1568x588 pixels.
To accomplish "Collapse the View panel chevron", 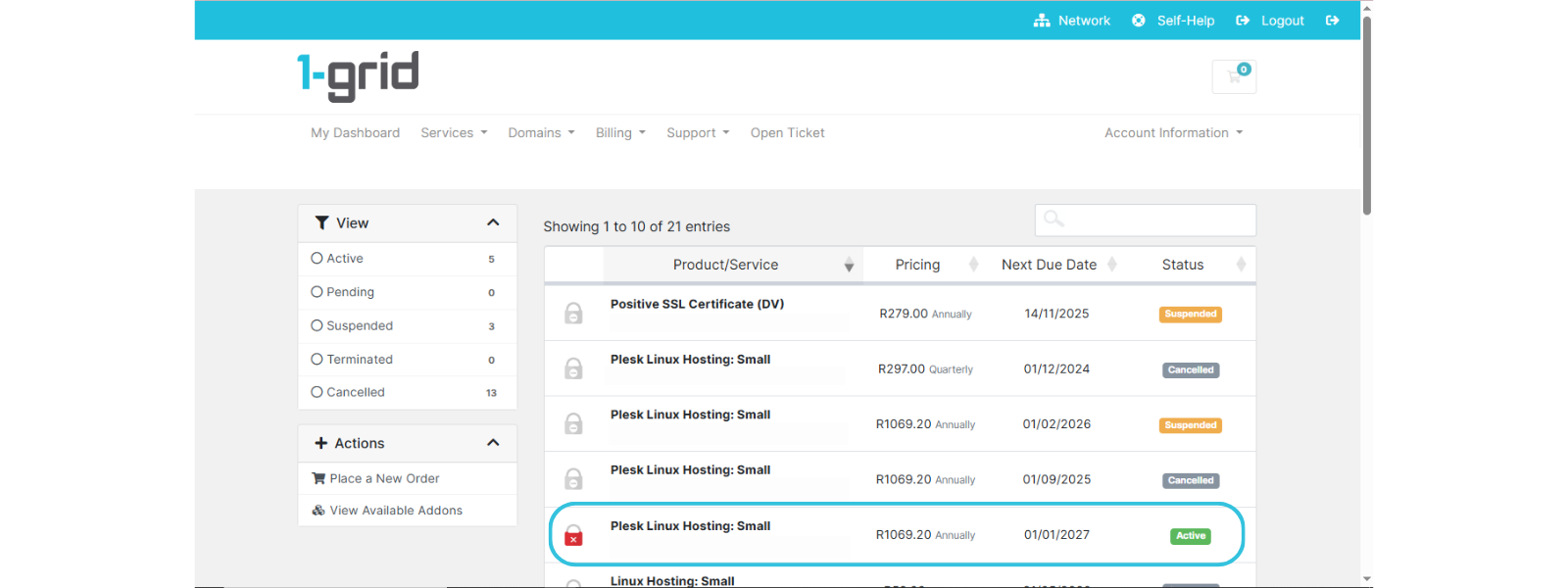I will 493,223.
